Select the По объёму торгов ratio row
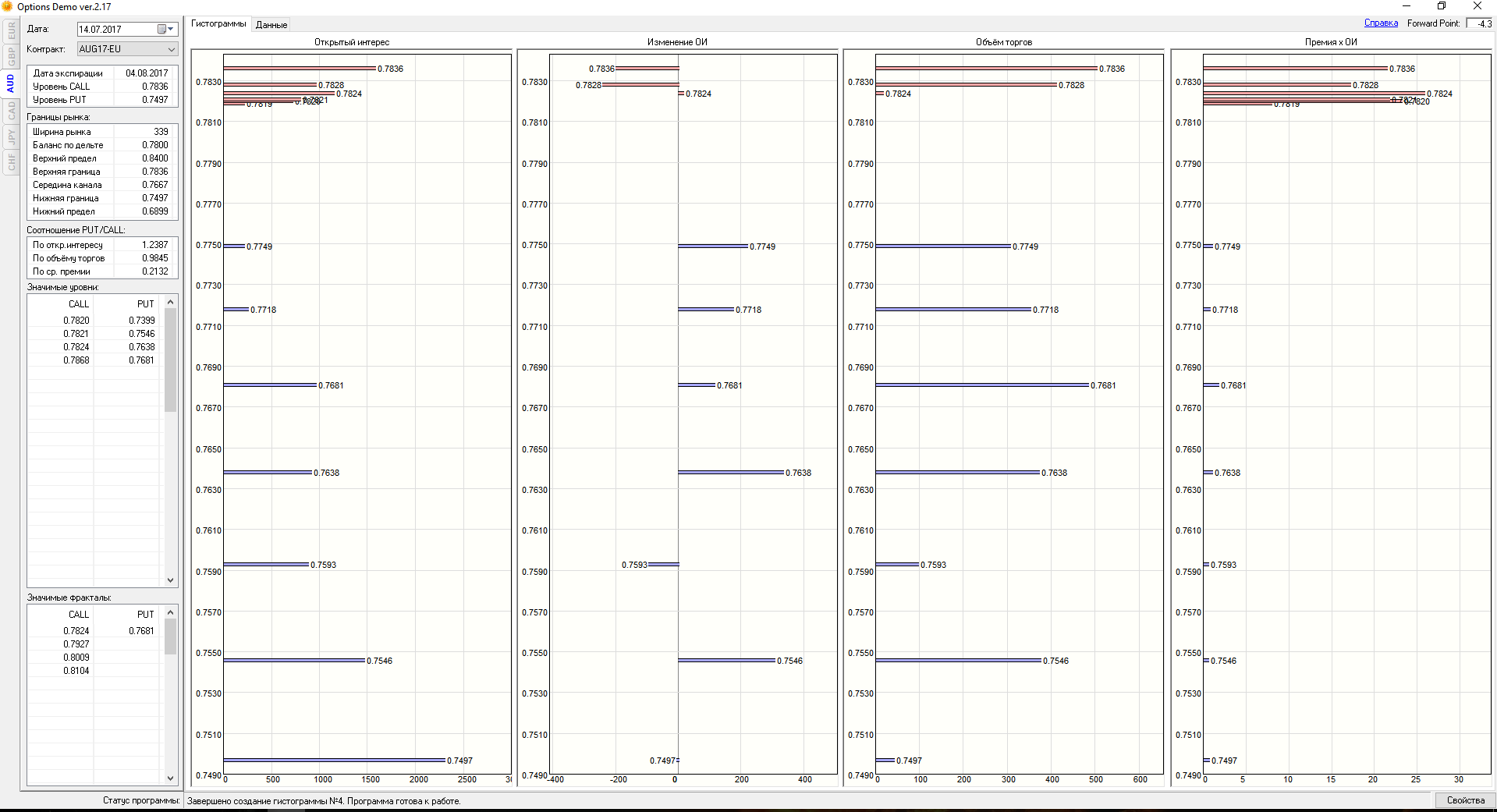Screen dimensions: 1497x812 pyautogui.click(x=102, y=258)
